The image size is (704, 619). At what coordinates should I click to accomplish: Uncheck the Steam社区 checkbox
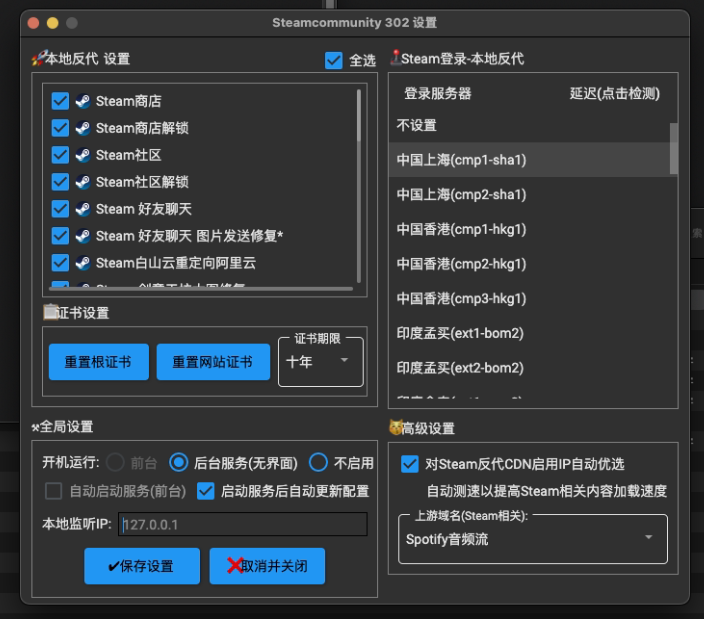point(60,155)
